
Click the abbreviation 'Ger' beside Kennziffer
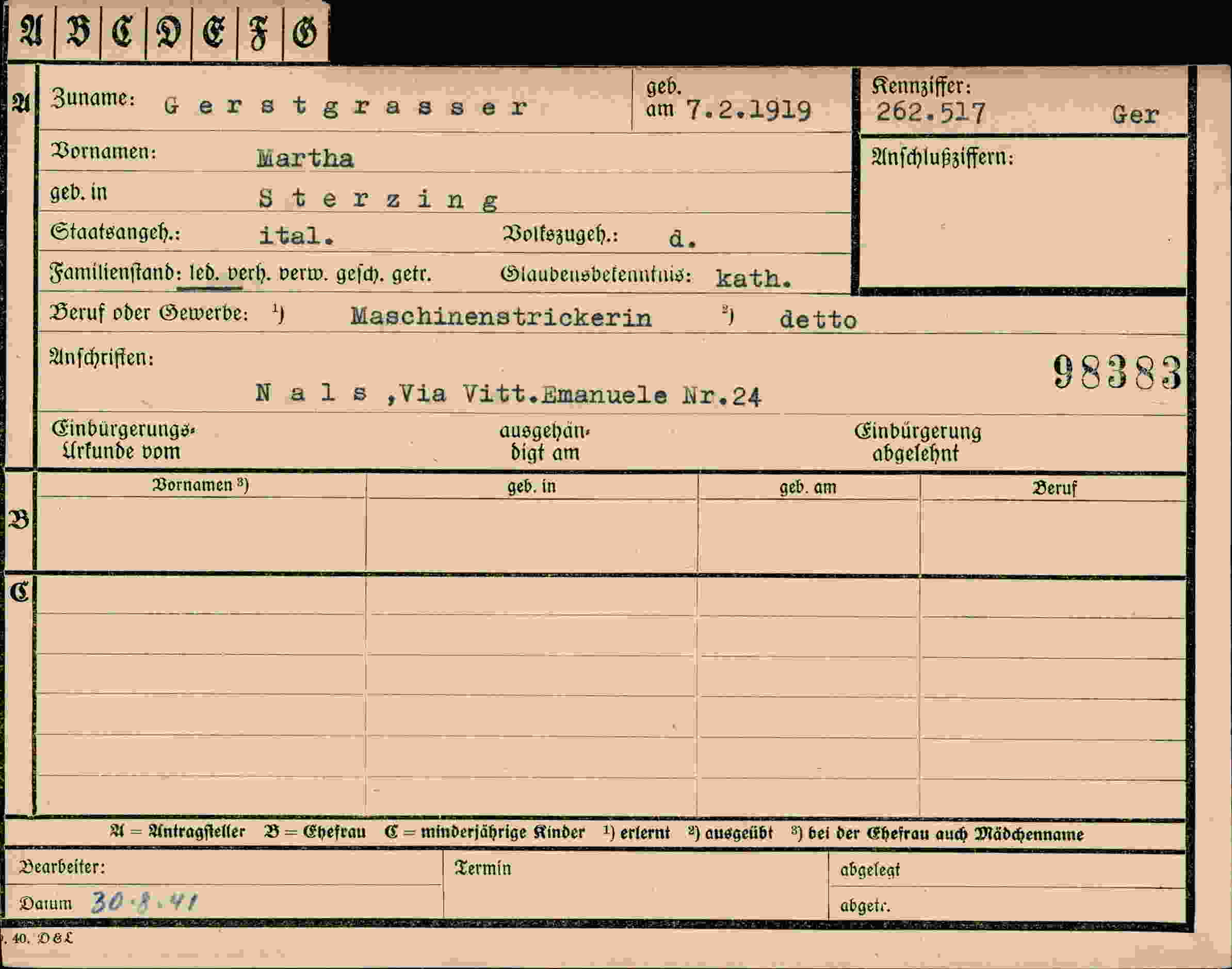tap(1135, 115)
